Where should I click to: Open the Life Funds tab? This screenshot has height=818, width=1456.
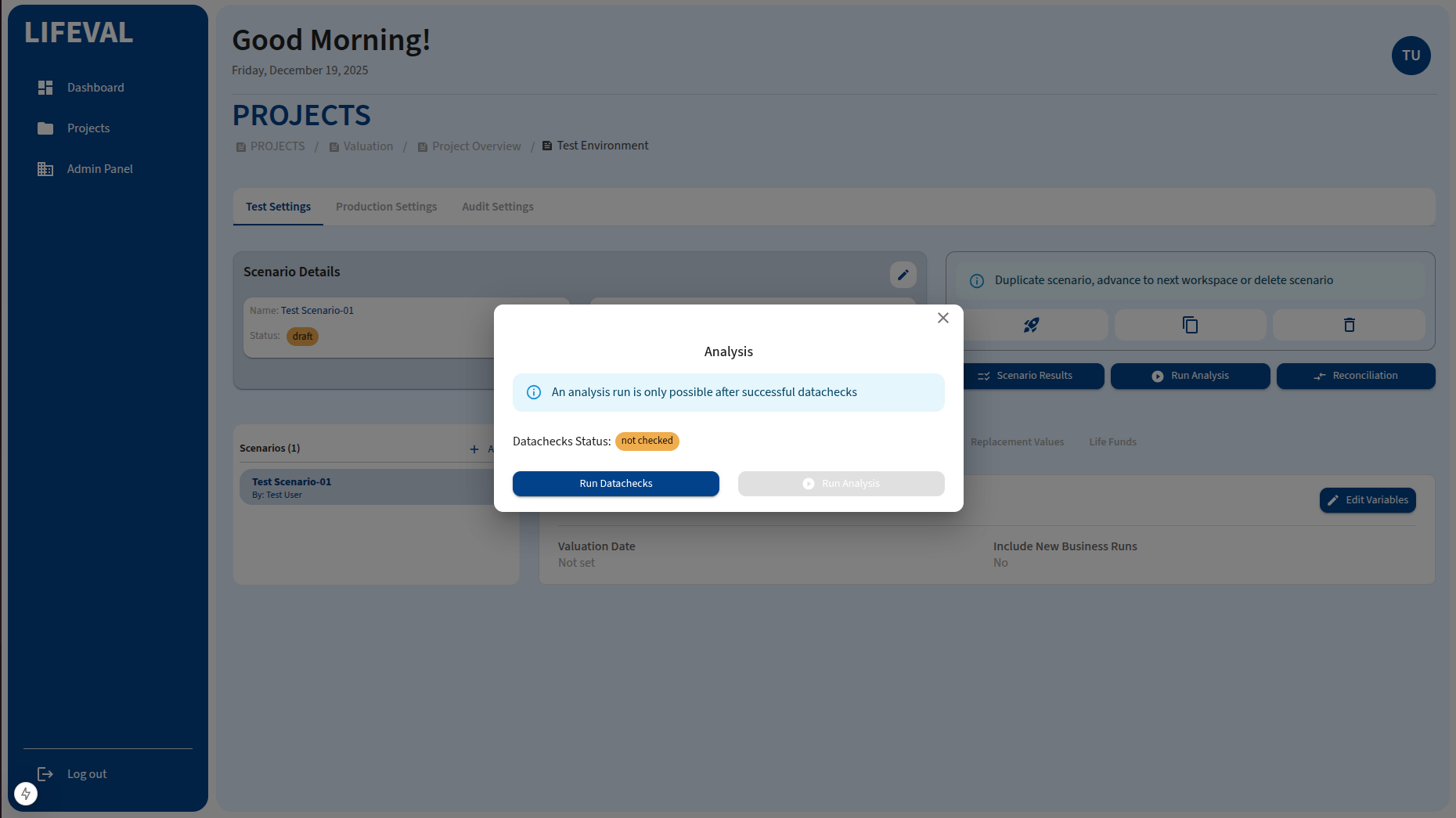tap(1112, 442)
